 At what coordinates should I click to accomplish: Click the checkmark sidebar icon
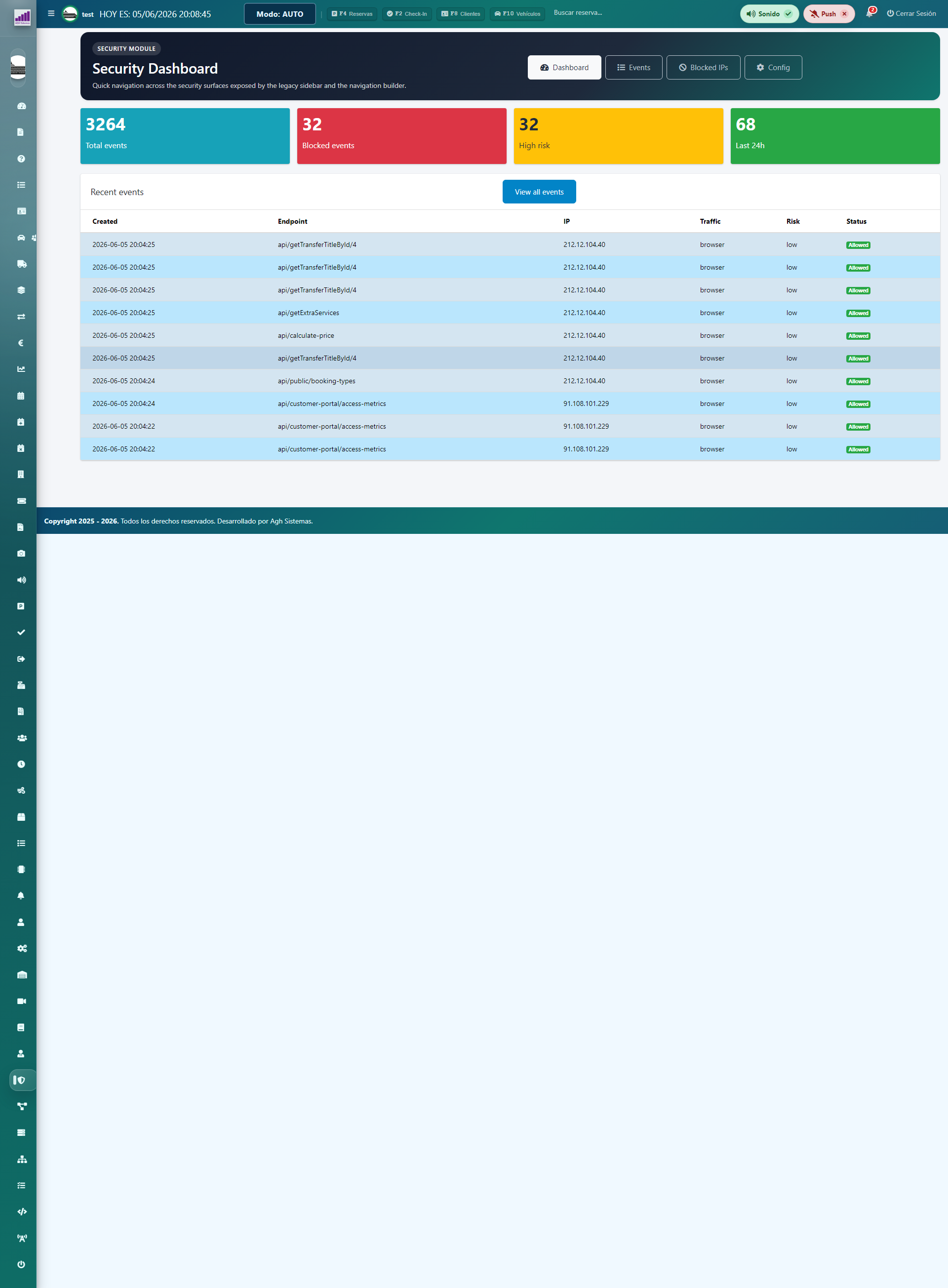(x=21, y=632)
